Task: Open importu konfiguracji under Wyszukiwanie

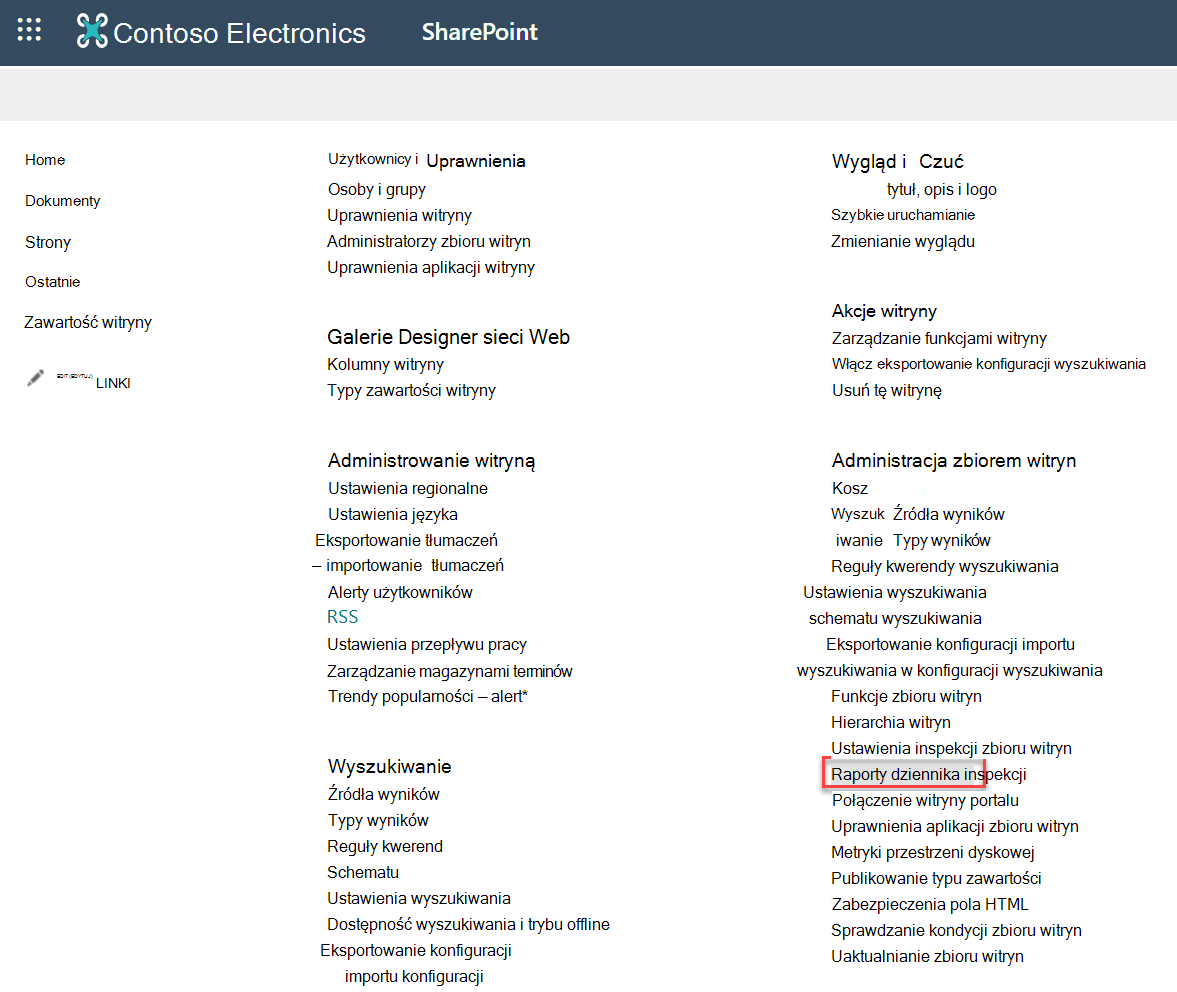Action: pyautogui.click(x=414, y=976)
